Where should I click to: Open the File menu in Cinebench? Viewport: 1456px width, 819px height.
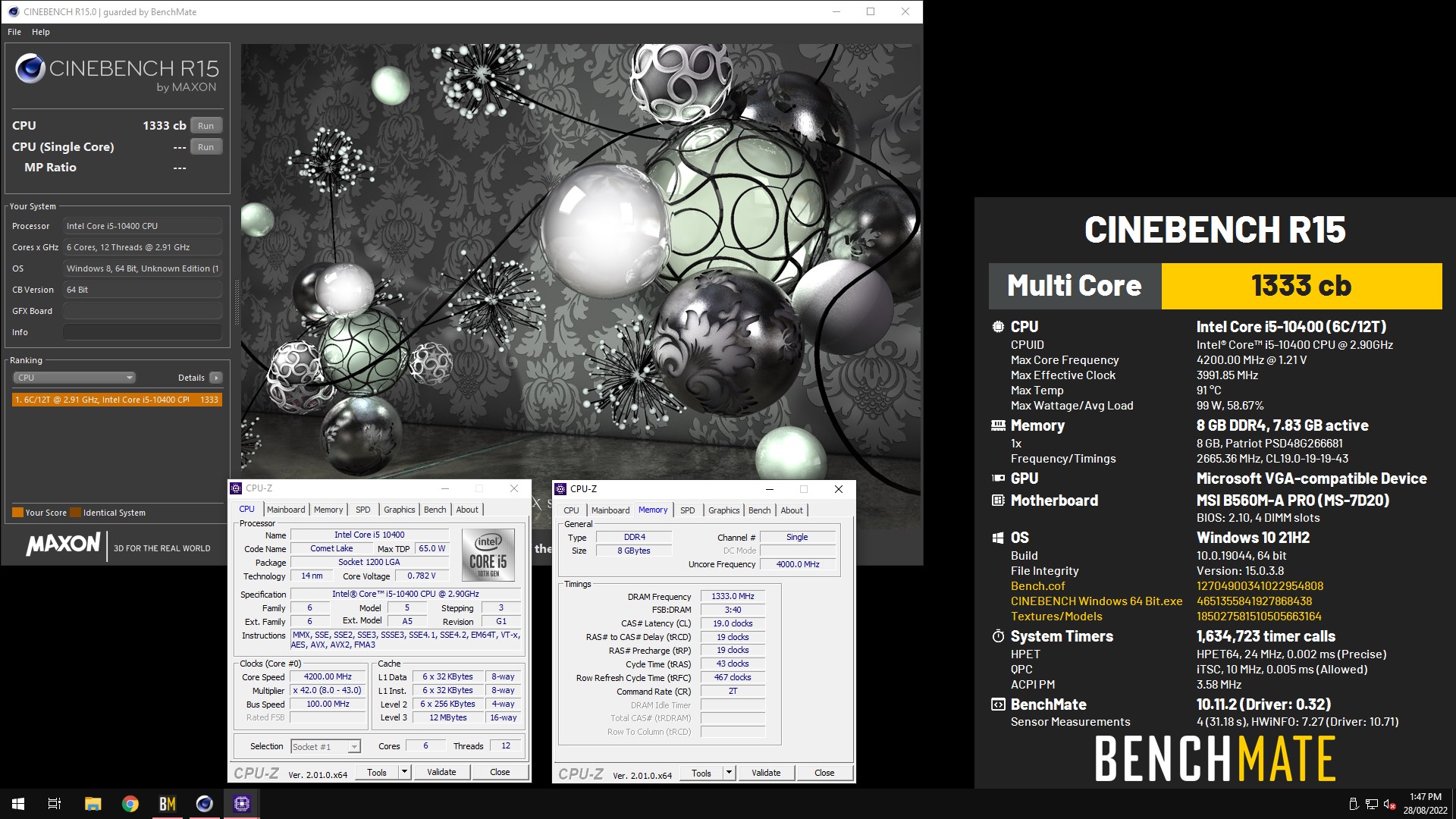pyautogui.click(x=14, y=32)
